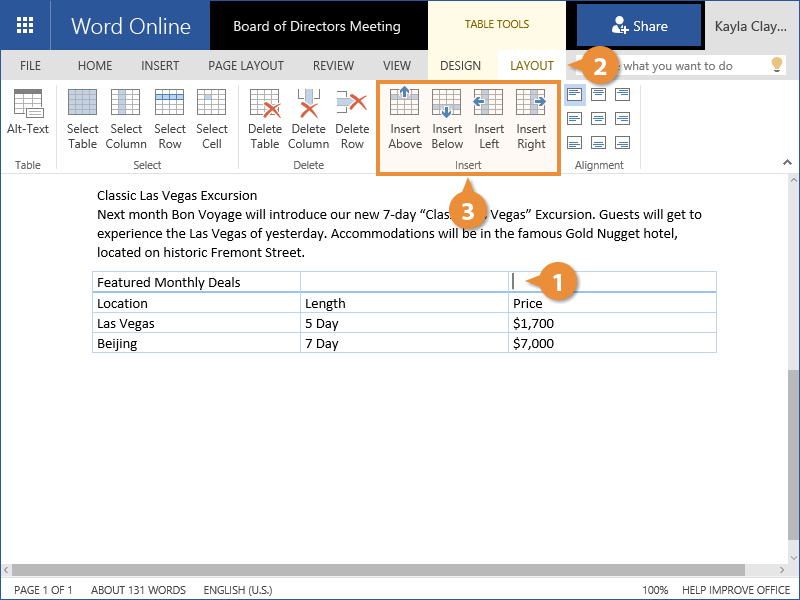Click the Length cell in the table

coord(325,303)
